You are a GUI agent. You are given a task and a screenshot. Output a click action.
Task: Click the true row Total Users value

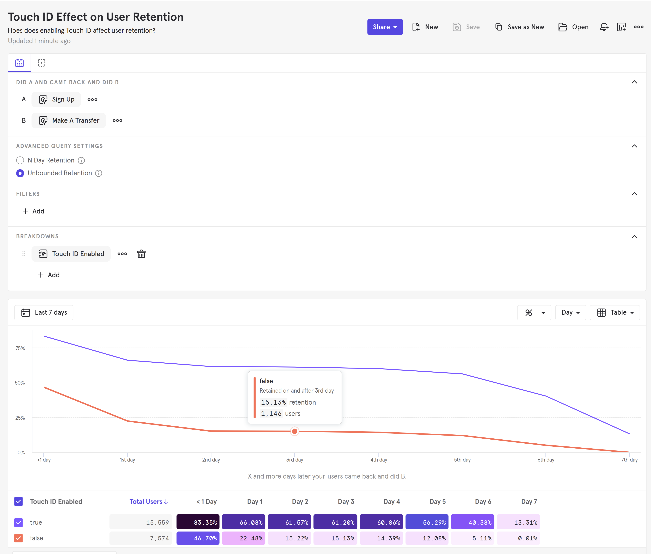[x=141, y=522]
